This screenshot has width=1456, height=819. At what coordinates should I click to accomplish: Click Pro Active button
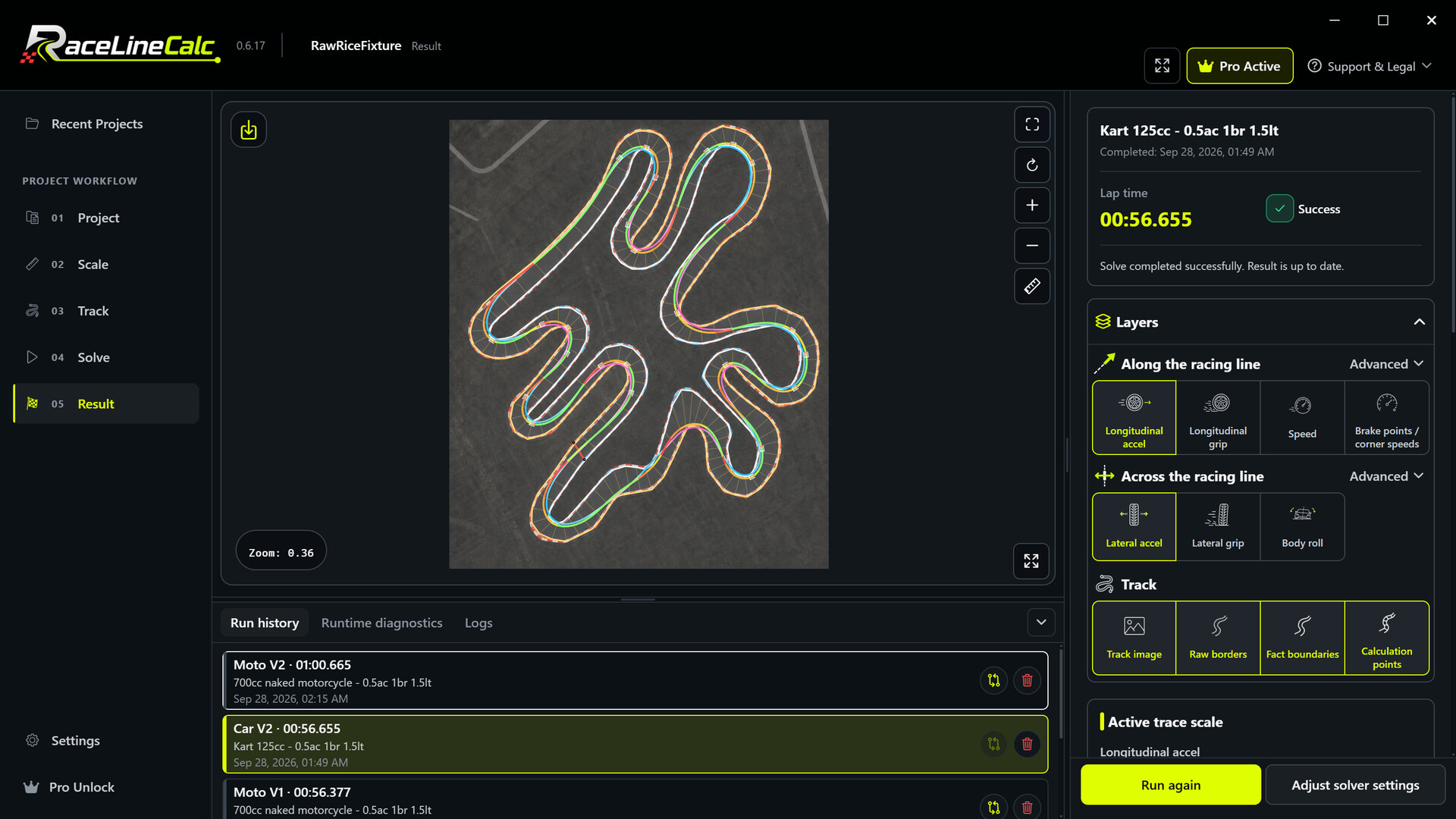tap(1239, 66)
